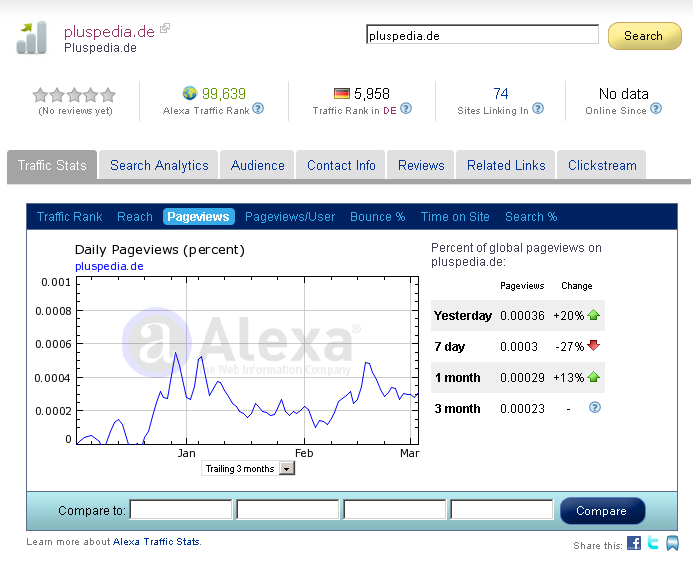This screenshot has width=693, height=566.
Task: Focus the fourth Compare to input field
Action: tap(502, 510)
